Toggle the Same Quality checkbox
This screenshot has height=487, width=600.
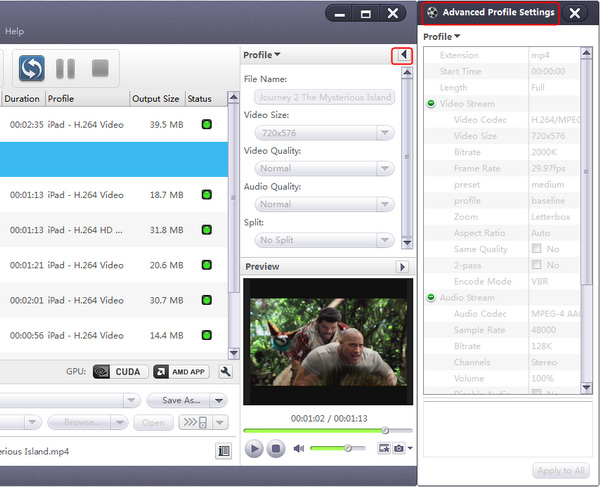tap(537, 248)
